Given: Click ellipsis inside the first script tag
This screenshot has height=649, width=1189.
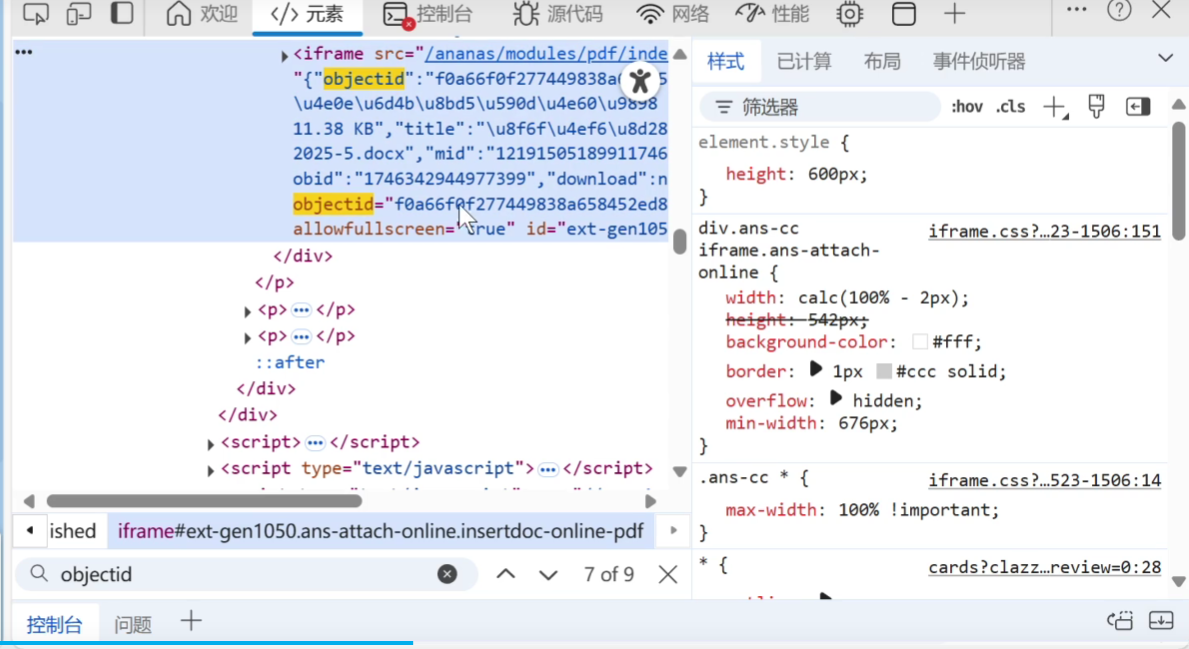Looking at the screenshot, I should 315,442.
